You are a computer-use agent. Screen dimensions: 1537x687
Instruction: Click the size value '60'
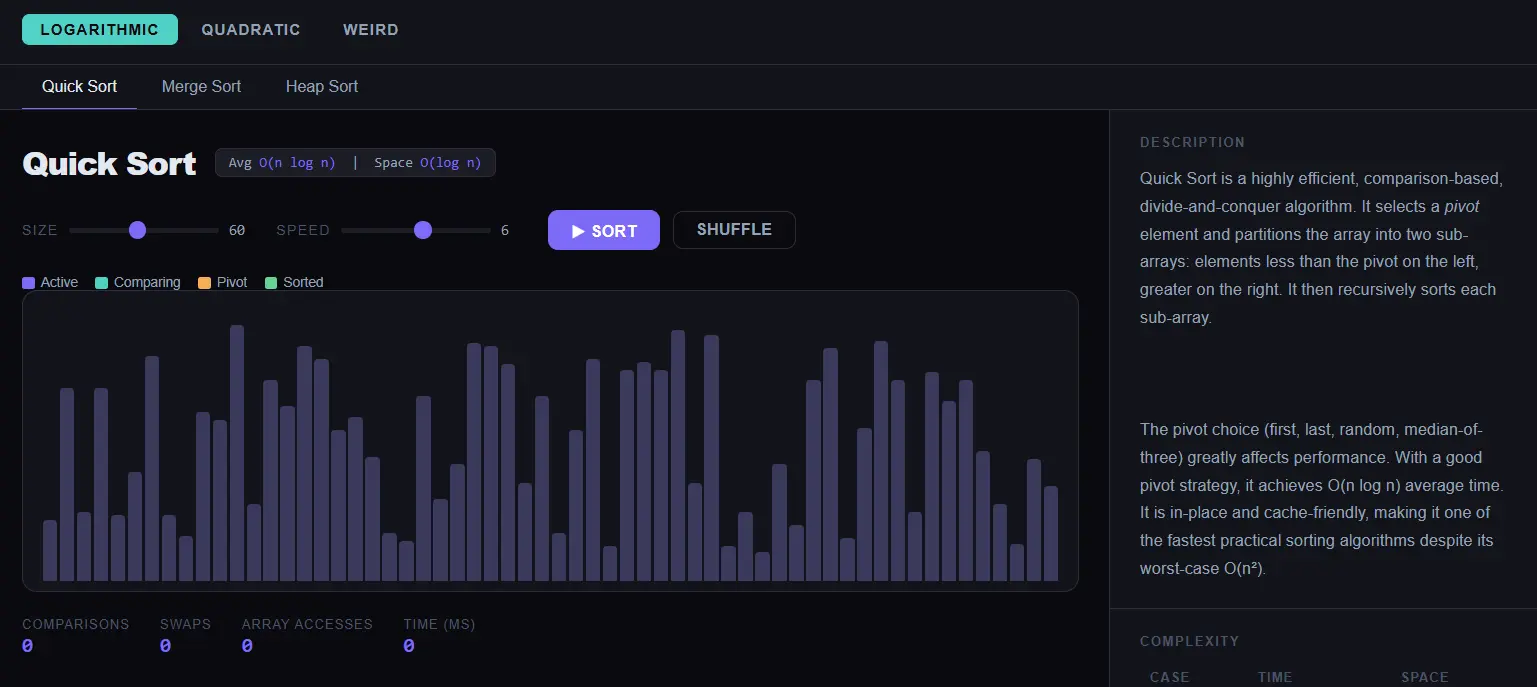click(x=237, y=231)
